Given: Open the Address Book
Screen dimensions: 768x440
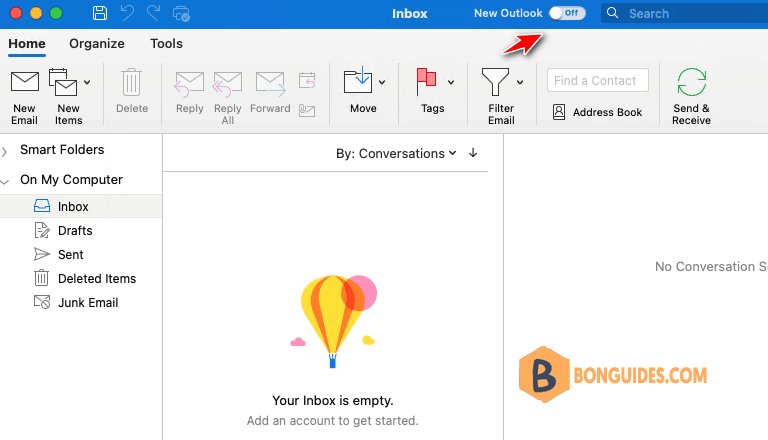Looking at the screenshot, I should (x=597, y=112).
